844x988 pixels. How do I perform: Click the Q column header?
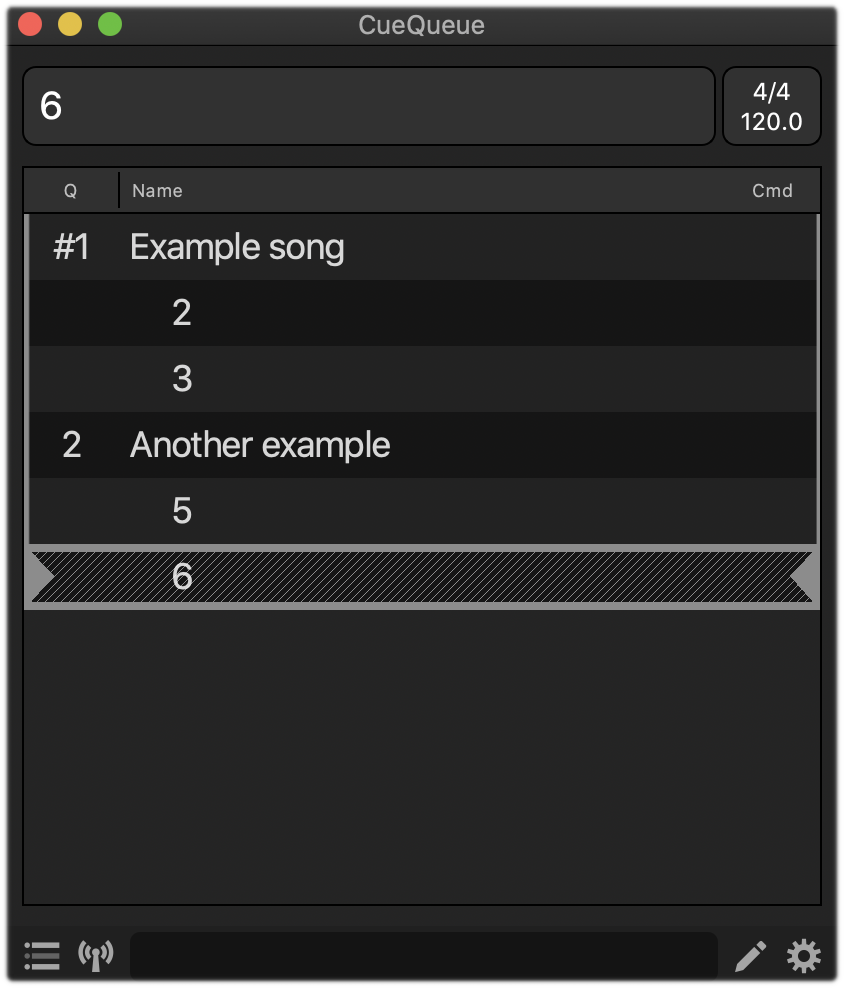[x=70, y=190]
